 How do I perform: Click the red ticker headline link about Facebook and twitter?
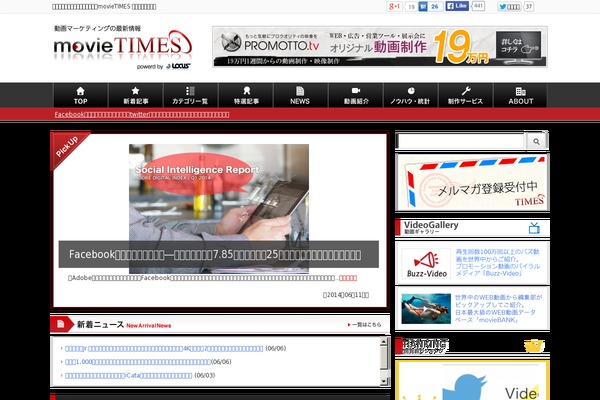point(142,114)
